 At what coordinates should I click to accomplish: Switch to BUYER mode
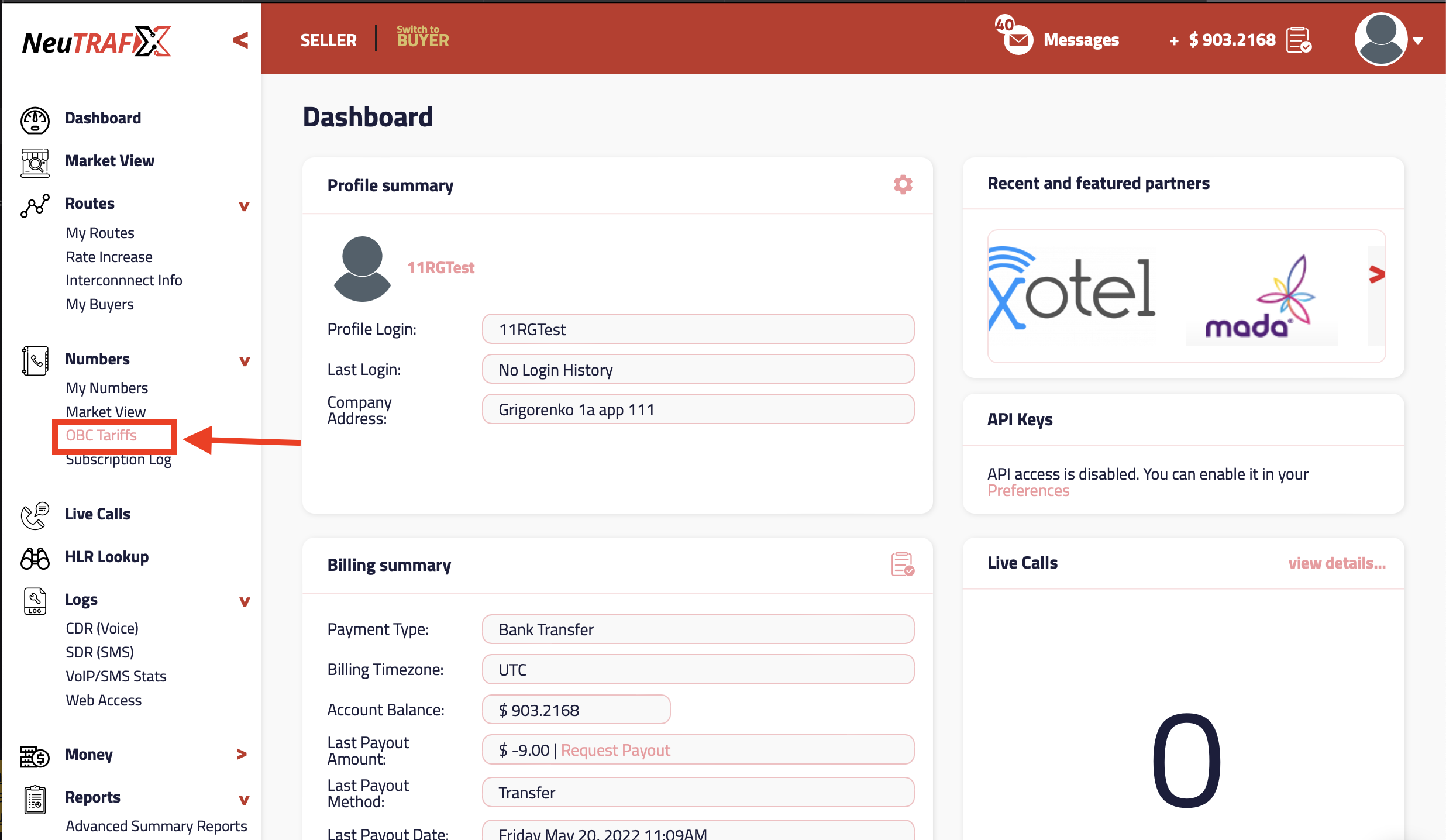click(422, 37)
